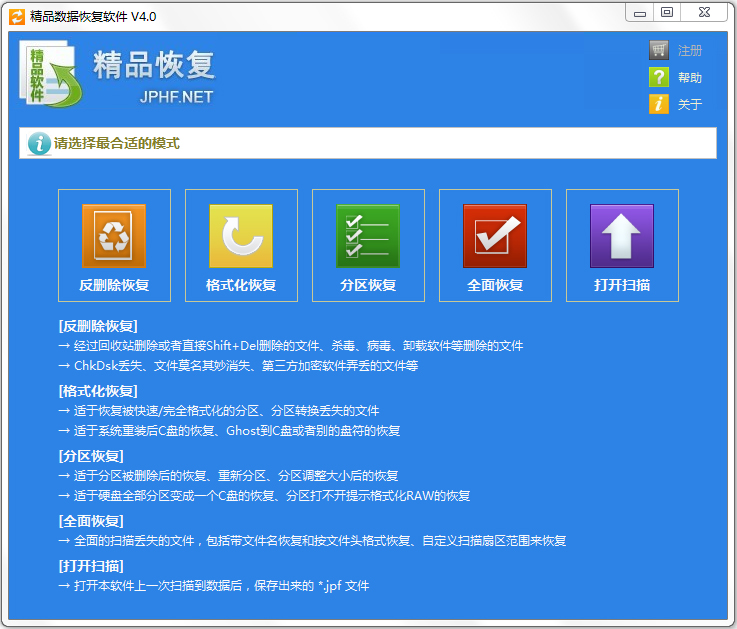
Task: Click the [全面恢复] description heading
Action: coord(91,520)
